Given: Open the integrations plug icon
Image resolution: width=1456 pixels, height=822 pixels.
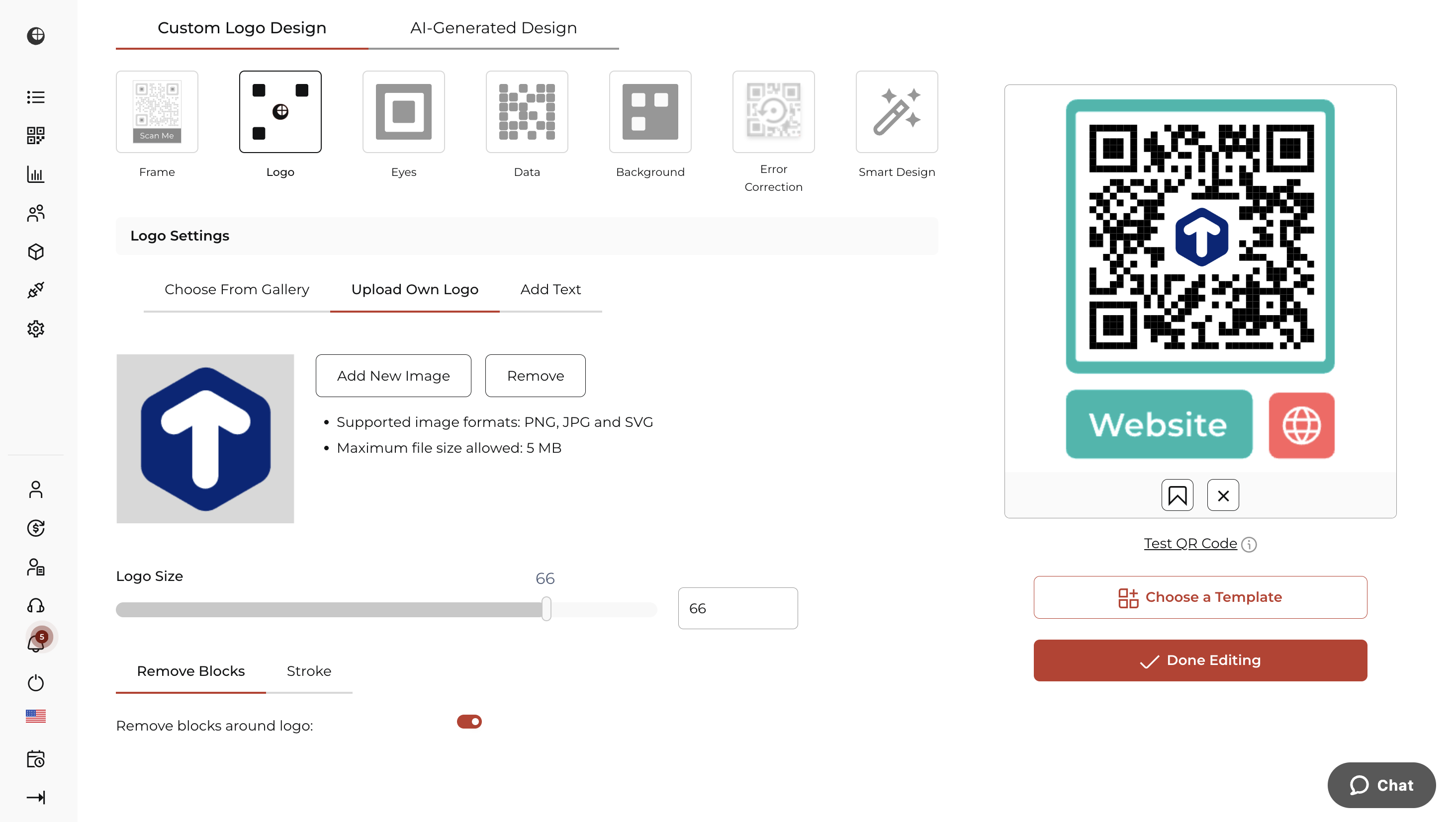Looking at the screenshot, I should [x=36, y=290].
